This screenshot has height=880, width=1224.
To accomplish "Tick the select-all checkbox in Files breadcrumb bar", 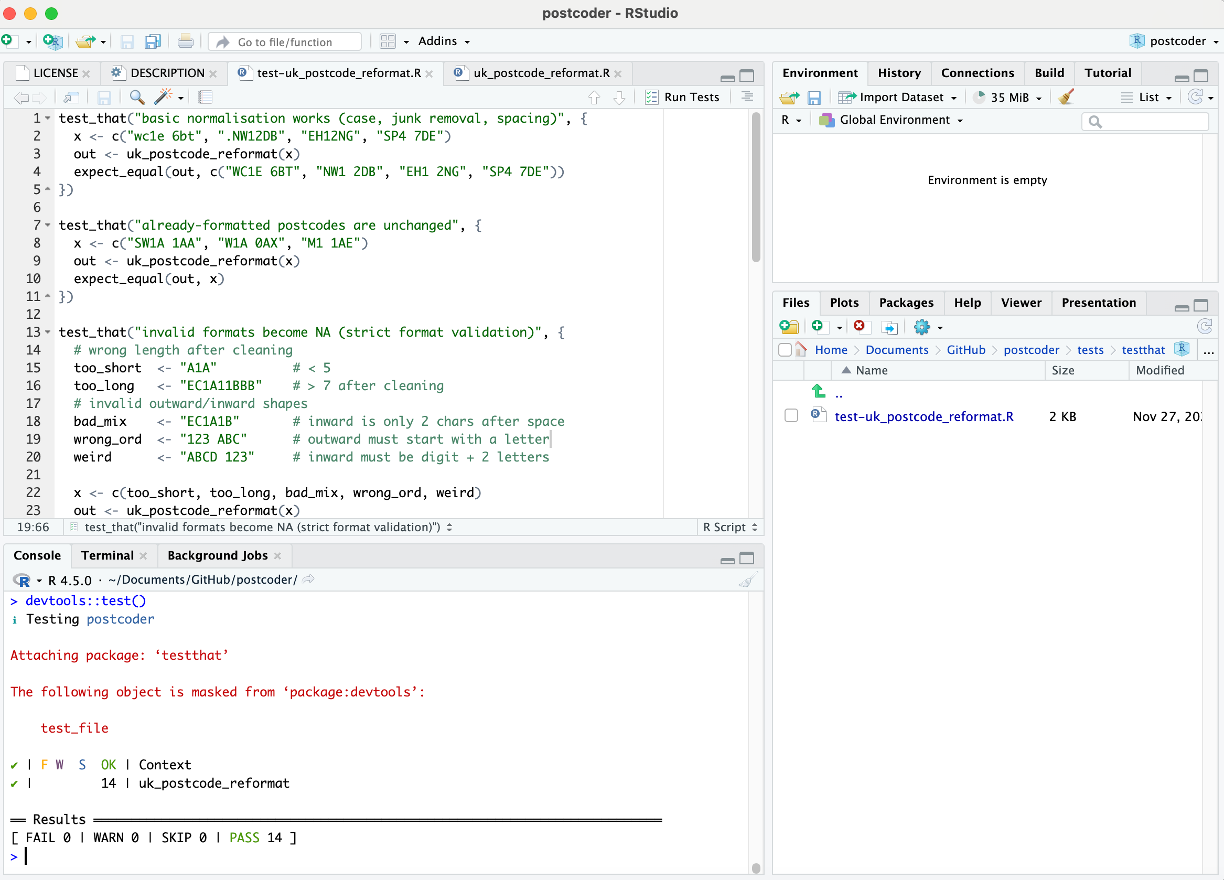I will click(785, 350).
